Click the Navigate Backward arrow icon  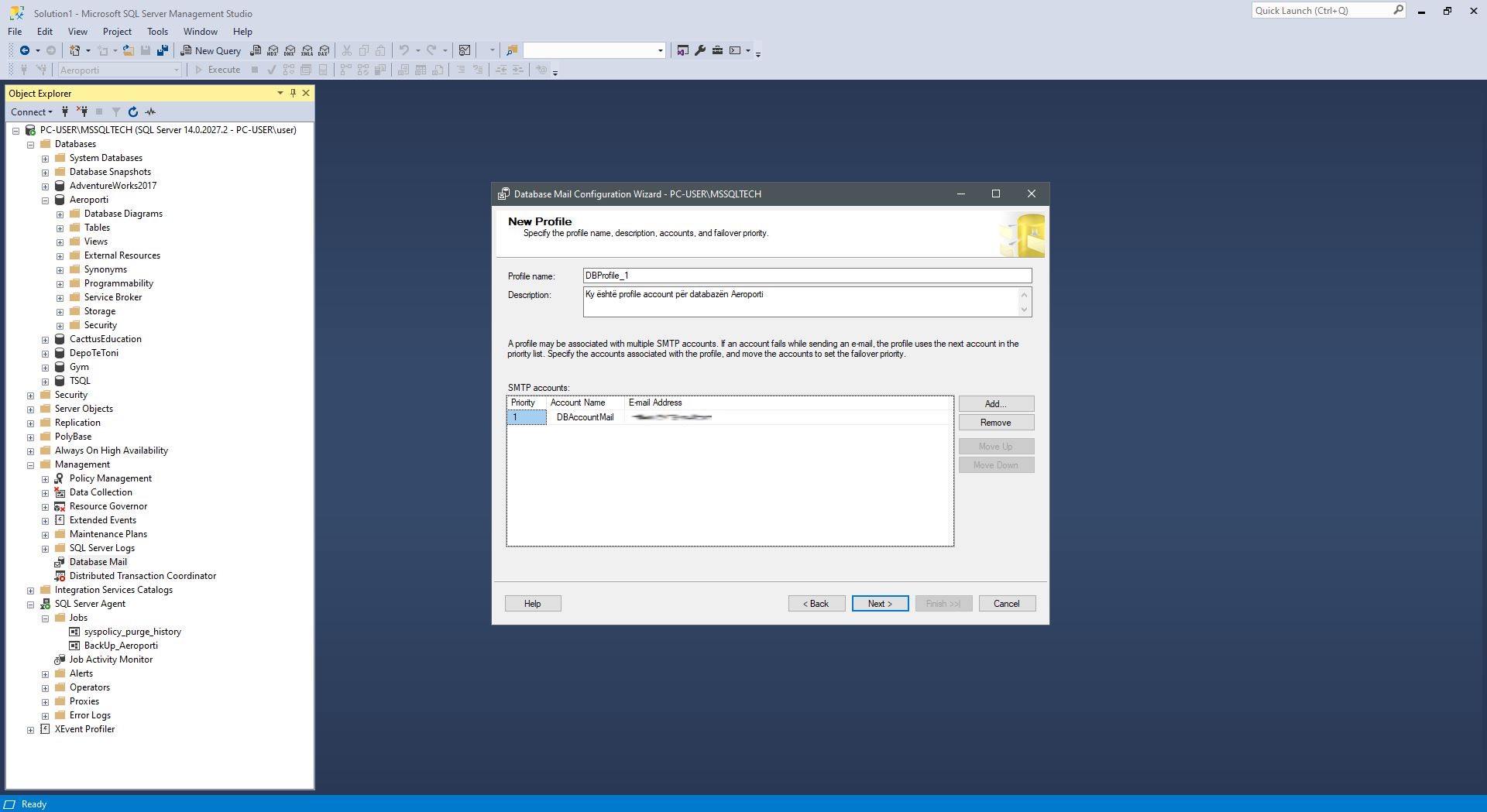[x=25, y=50]
